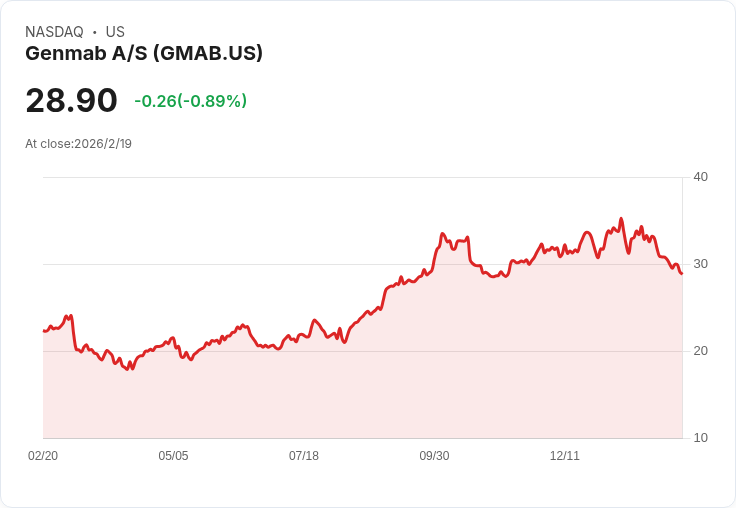This screenshot has height=508, width=736.
Task: Click the dot separator between NASDAQ and US
Action: click(x=94, y=32)
